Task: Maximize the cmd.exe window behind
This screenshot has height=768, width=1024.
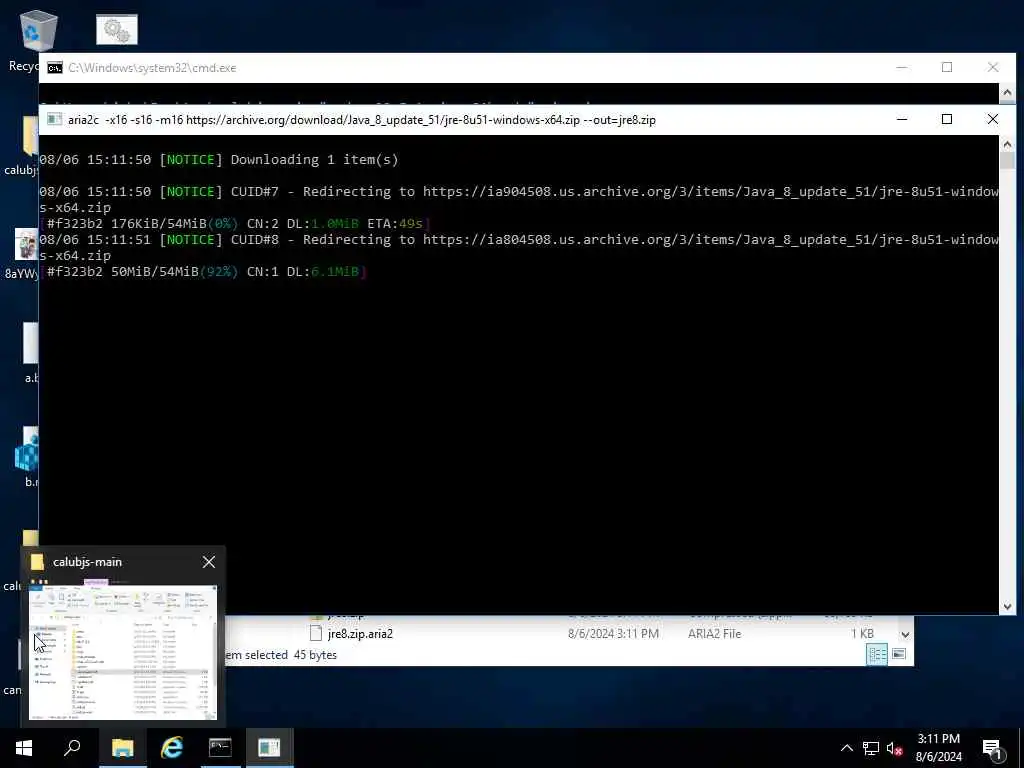Action: click(947, 67)
